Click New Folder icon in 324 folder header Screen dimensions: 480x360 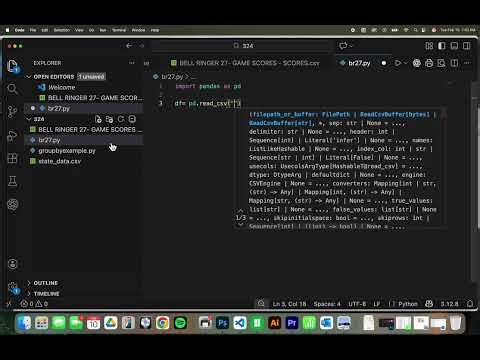(x=109, y=119)
